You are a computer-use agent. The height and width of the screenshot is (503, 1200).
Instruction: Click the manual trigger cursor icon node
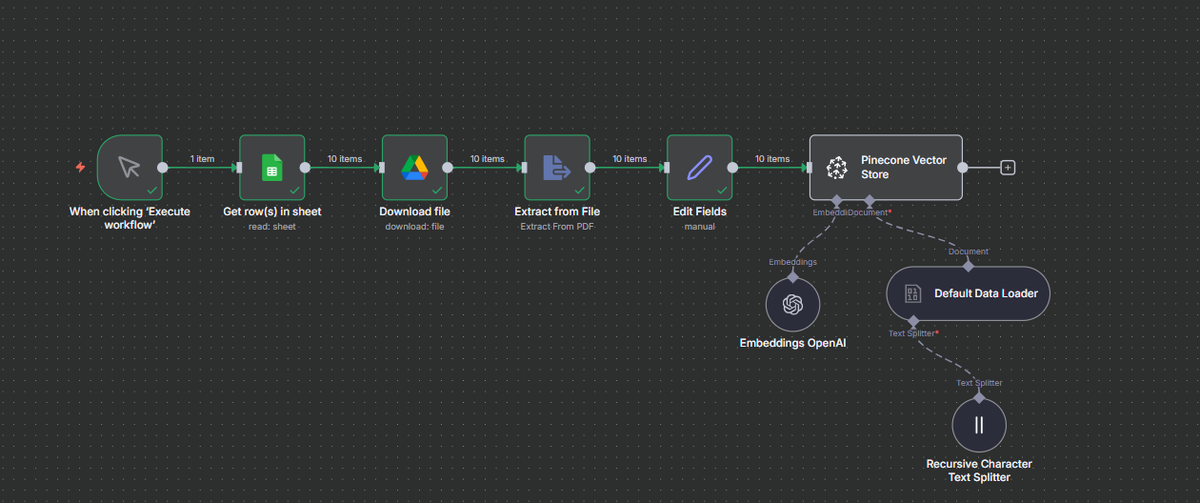click(129, 167)
